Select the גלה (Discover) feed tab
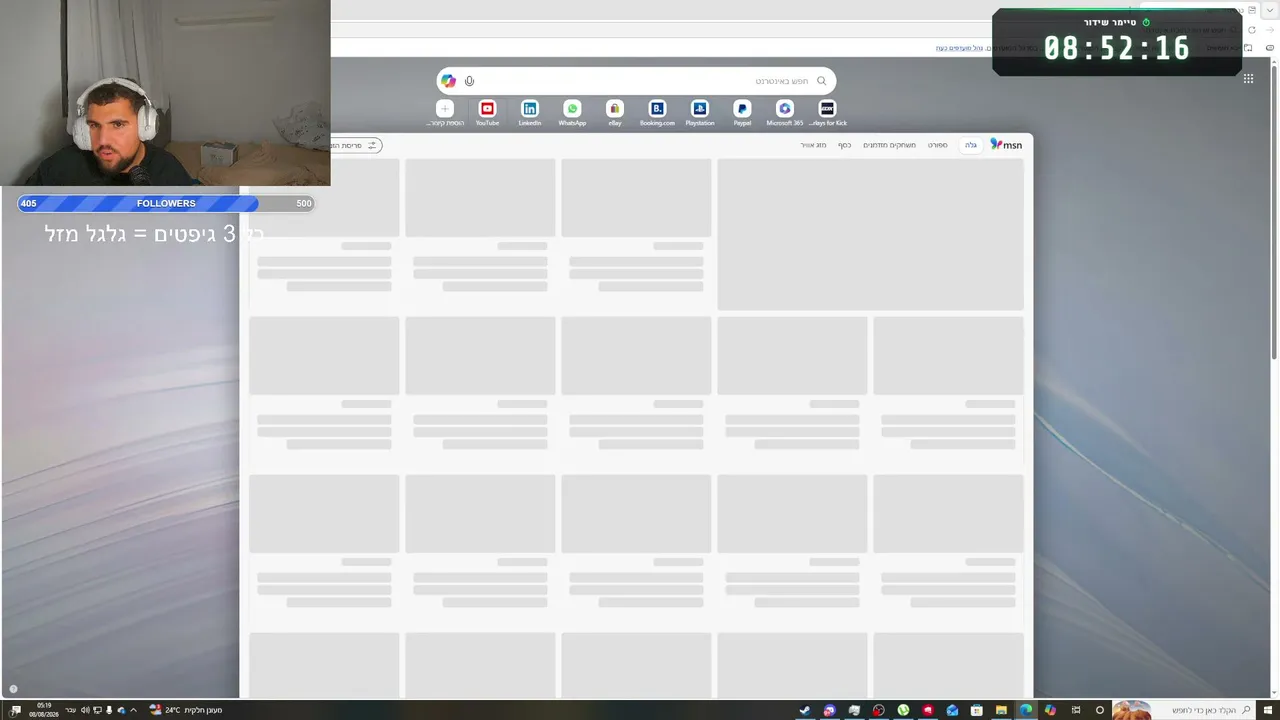 [x=971, y=145]
